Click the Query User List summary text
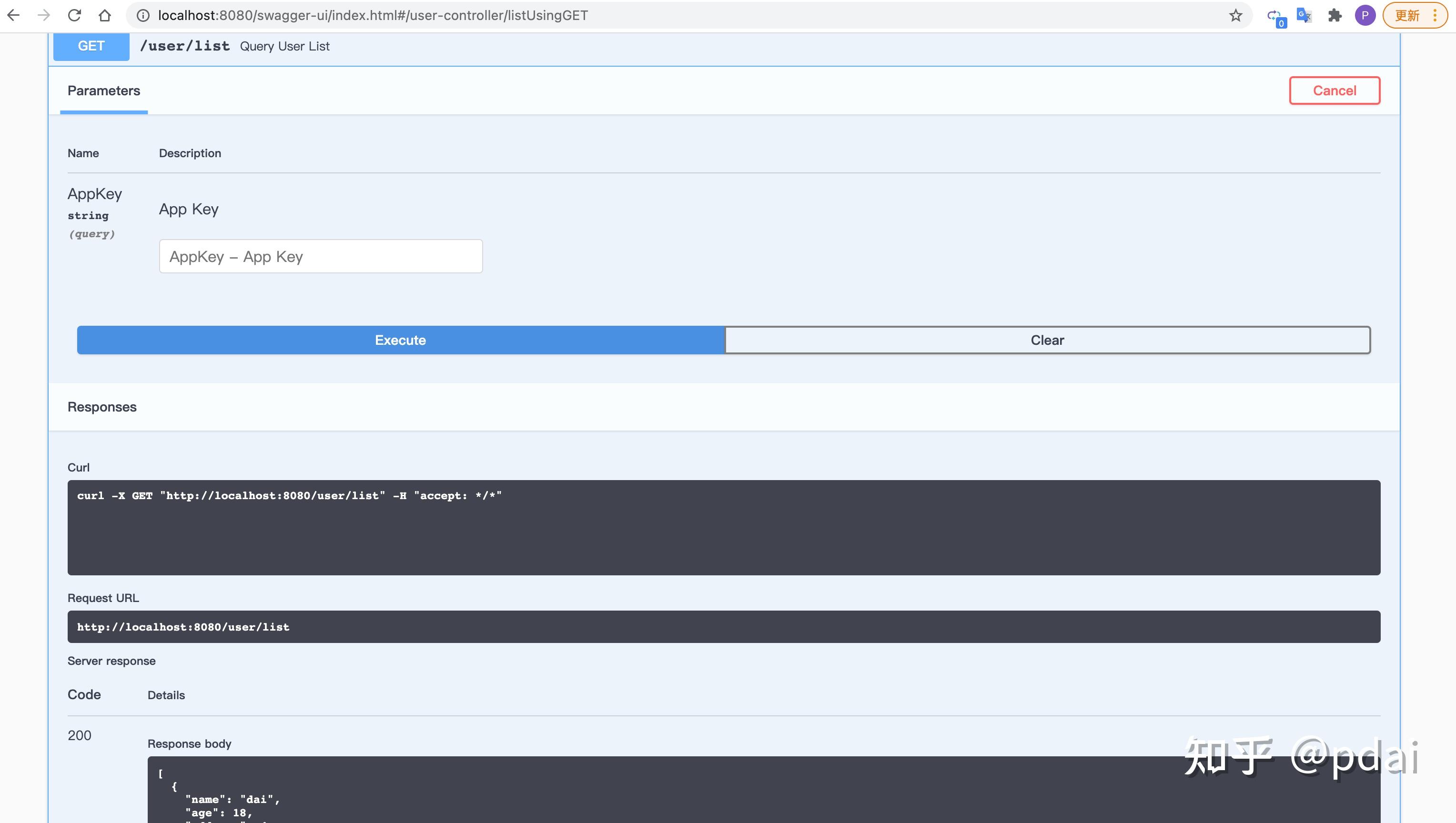1456x823 pixels. point(284,46)
